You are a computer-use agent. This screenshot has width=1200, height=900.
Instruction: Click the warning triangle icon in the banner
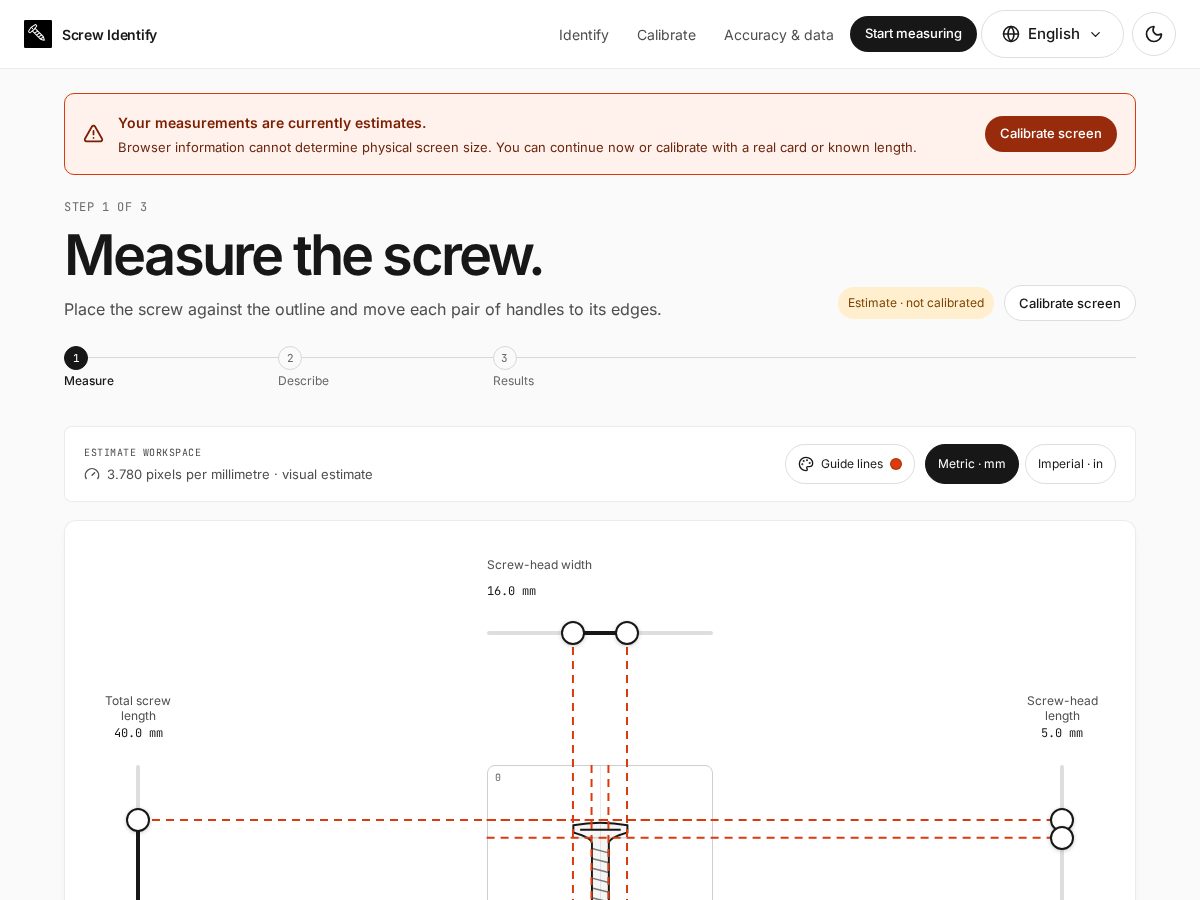[x=93, y=134]
